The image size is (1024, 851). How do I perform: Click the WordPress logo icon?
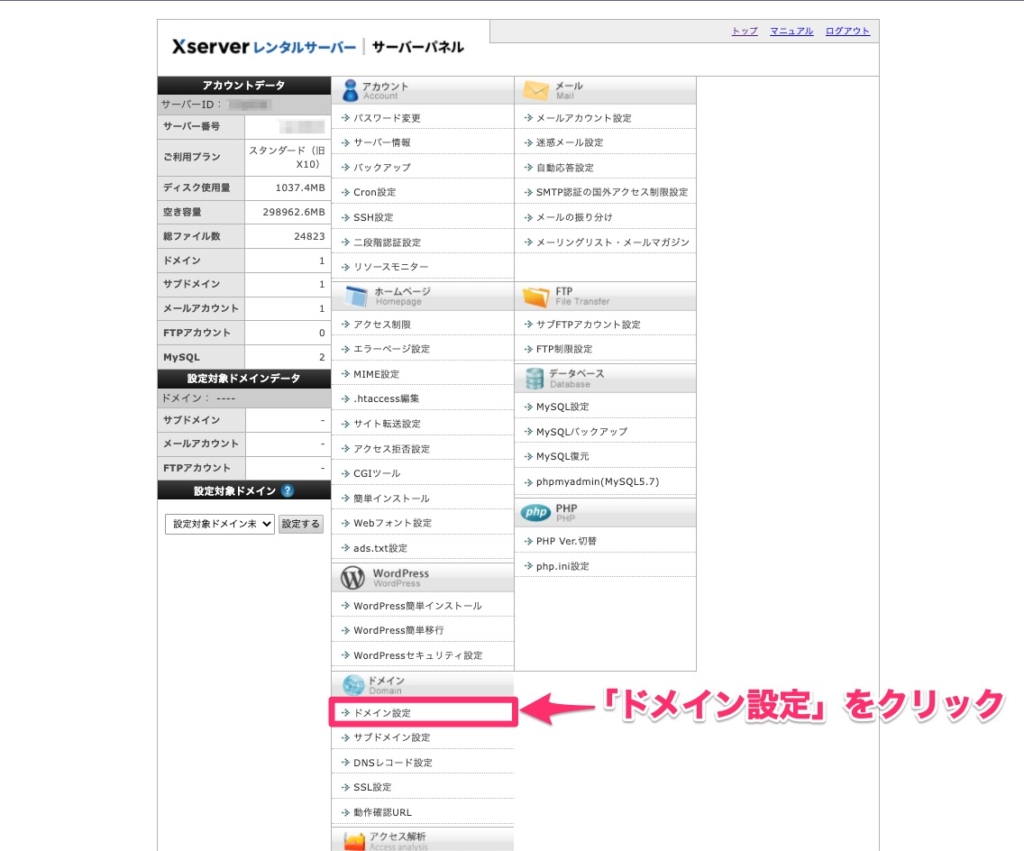click(352, 578)
